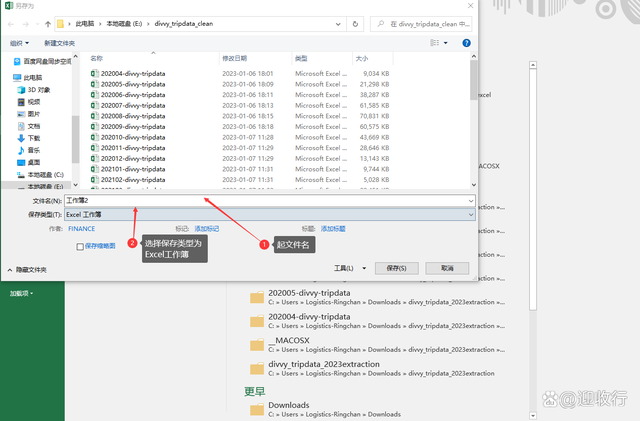
Task: Click the 保存(S) button
Action: [x=397, y=268]
